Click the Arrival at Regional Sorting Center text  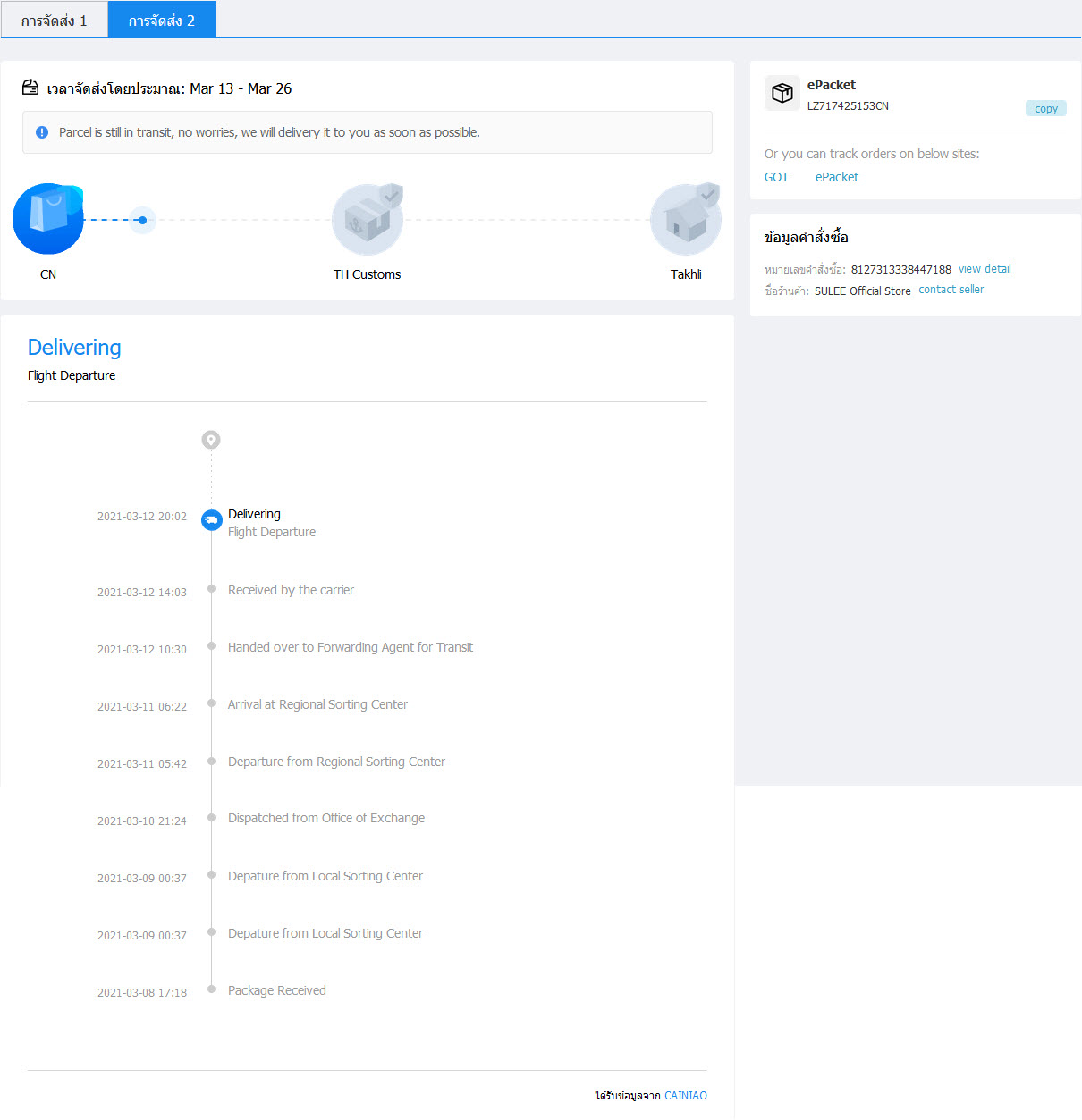tap(317, 704)
